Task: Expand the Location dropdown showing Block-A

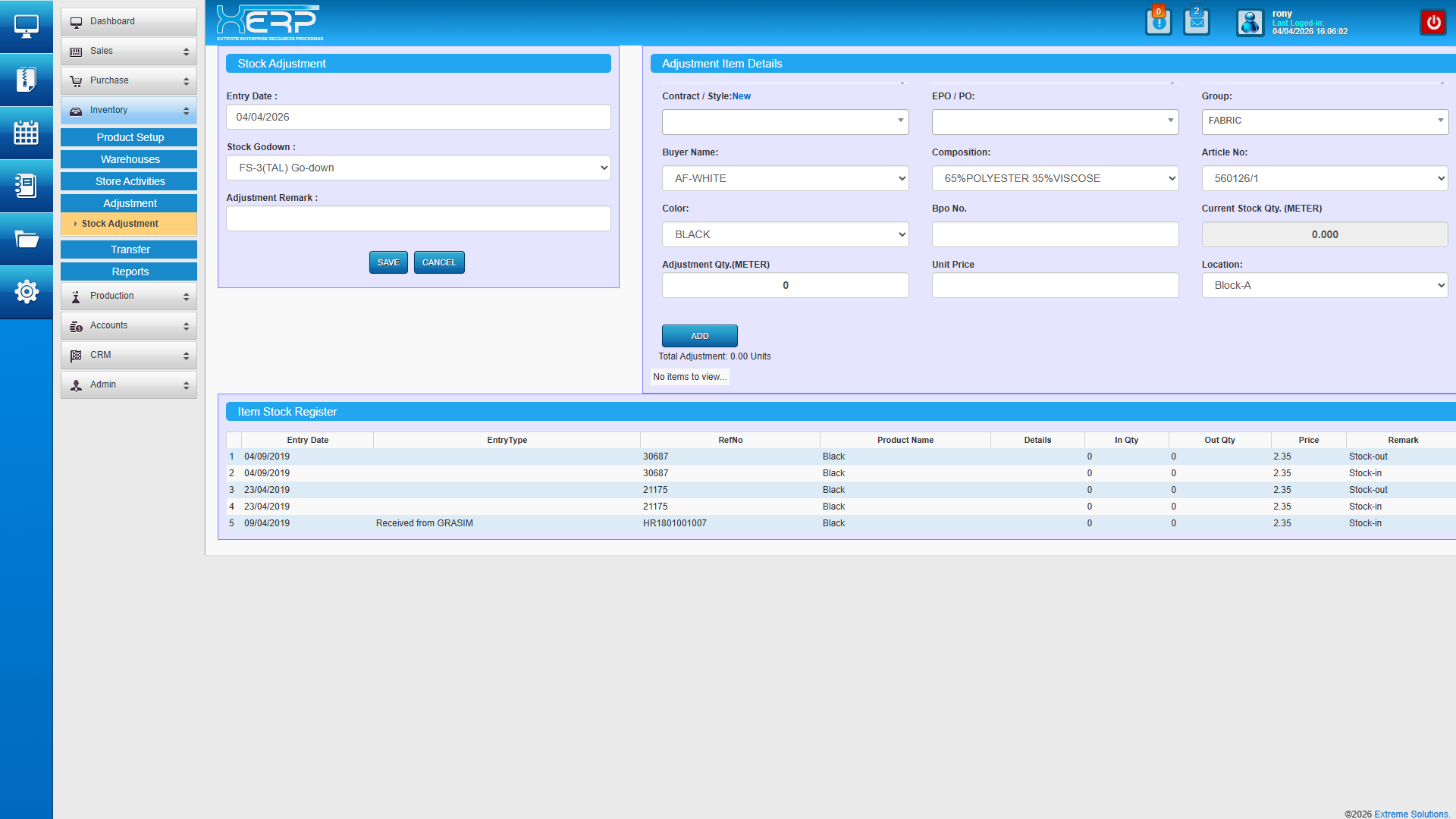Action: point(1324,285)
